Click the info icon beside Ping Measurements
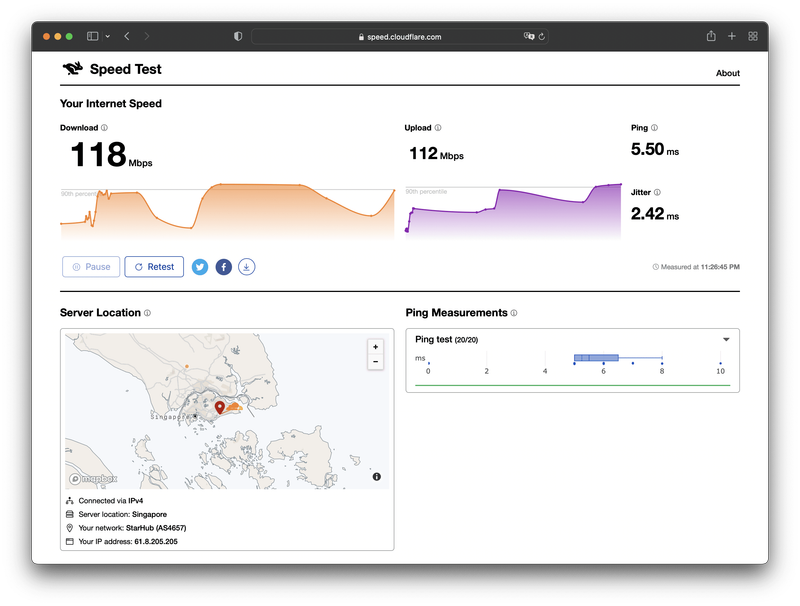 point(514,313)
